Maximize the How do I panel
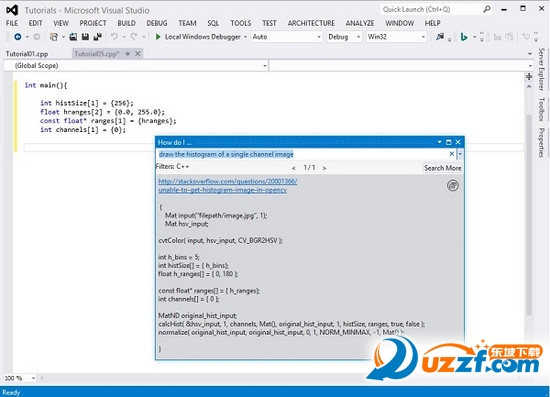The image size is (550, 397). point(449,142)
